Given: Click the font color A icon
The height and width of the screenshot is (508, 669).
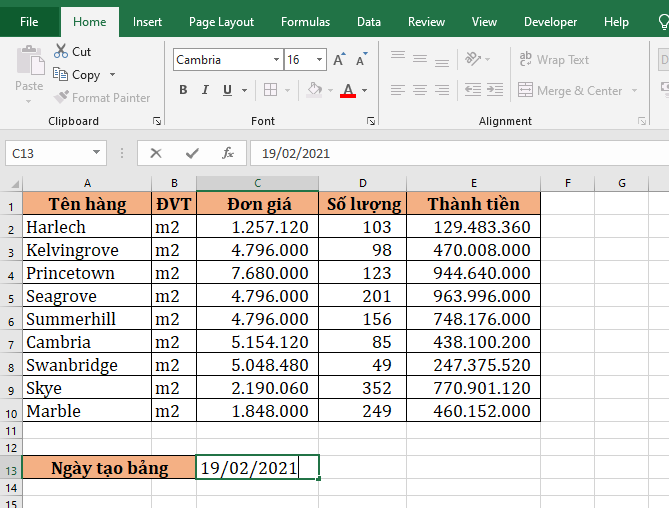Looking at the screenshot, I should pos(347,90).
